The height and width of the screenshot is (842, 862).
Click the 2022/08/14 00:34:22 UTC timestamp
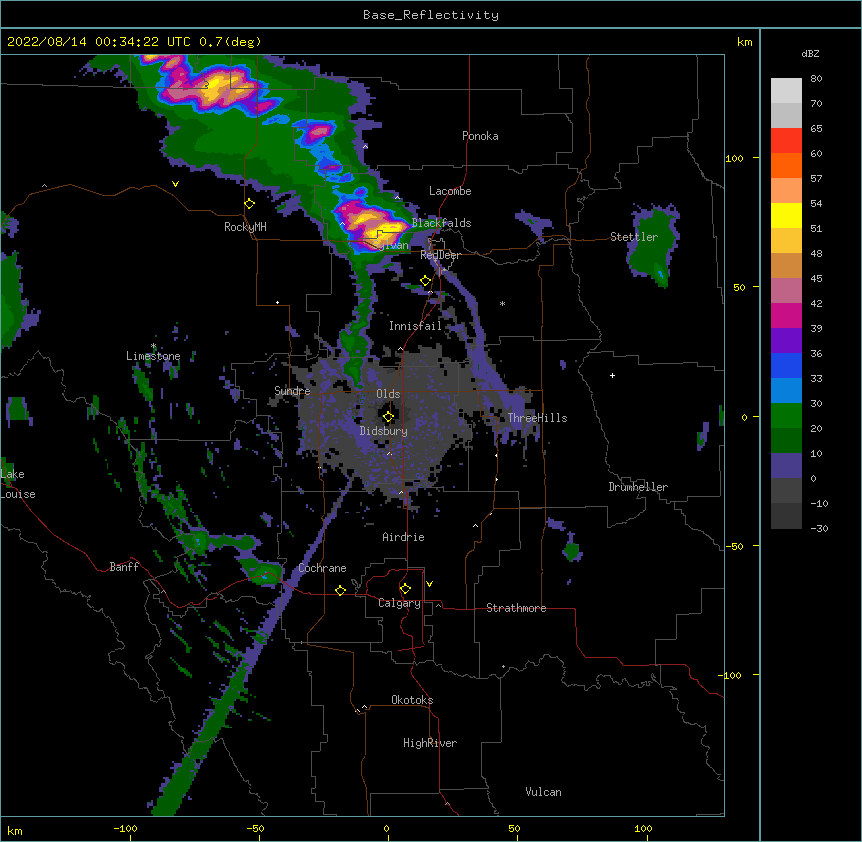pos(134,42)
